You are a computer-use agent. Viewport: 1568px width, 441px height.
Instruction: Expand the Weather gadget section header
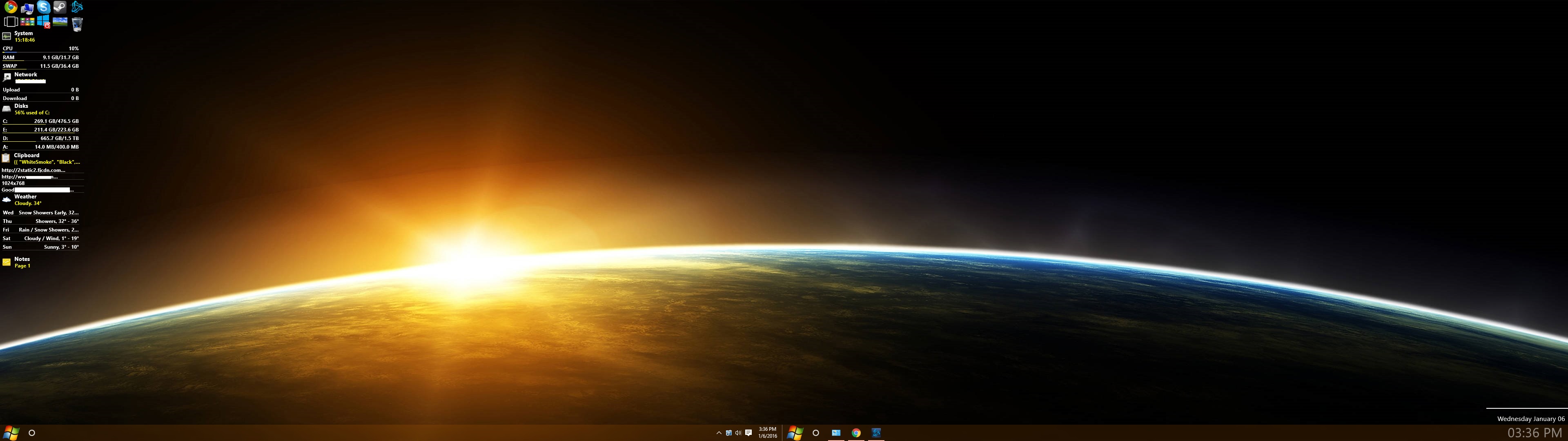point(26,197)
